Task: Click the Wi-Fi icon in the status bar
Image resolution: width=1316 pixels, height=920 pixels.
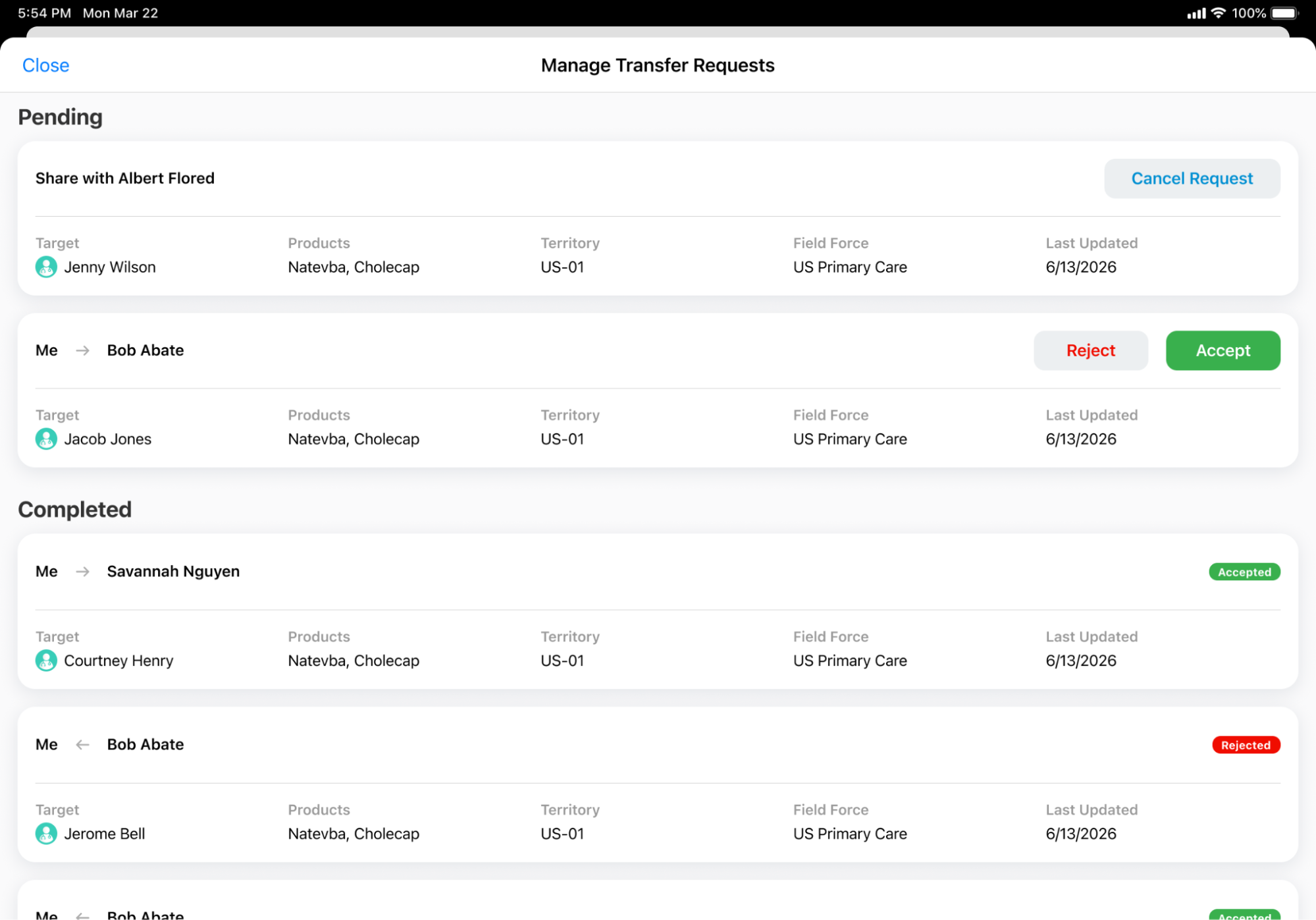Action: click(x=1218, y=13)
